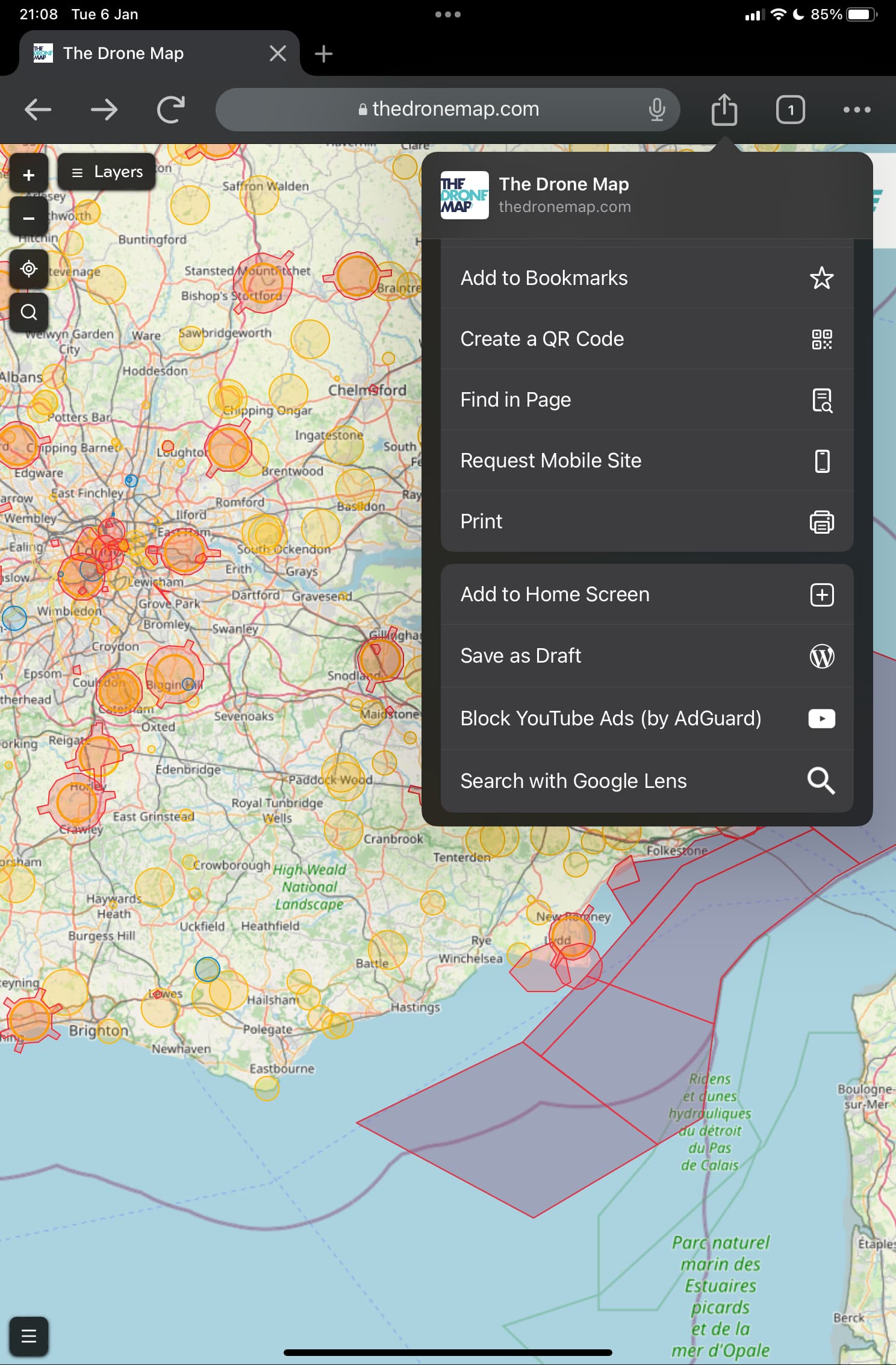The width and height of the screenshot is (896, 1365).
Task: Open the browser three-dot more menu
Action: [x=856, y=110]
